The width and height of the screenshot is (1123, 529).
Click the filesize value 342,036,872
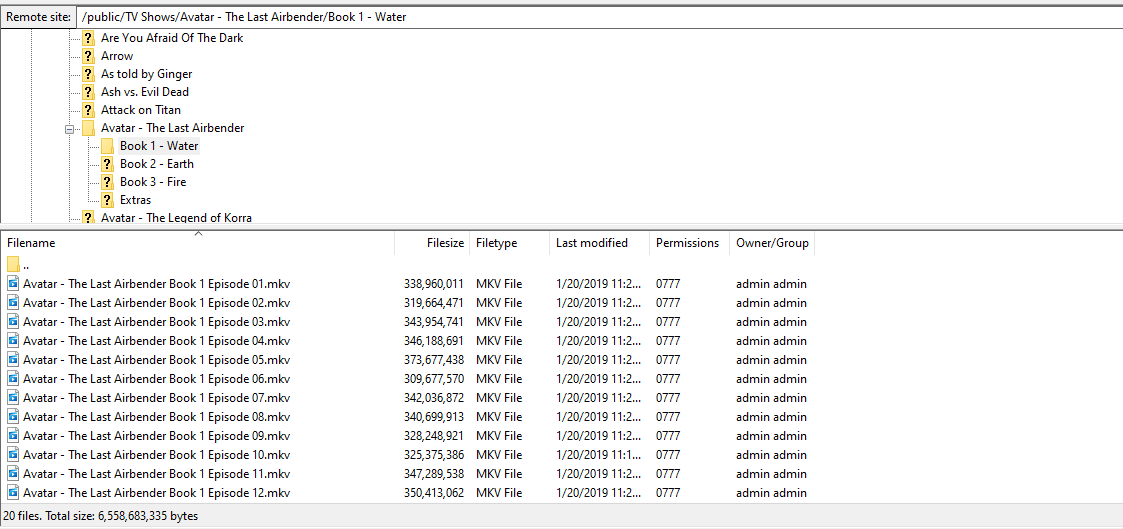433,397
